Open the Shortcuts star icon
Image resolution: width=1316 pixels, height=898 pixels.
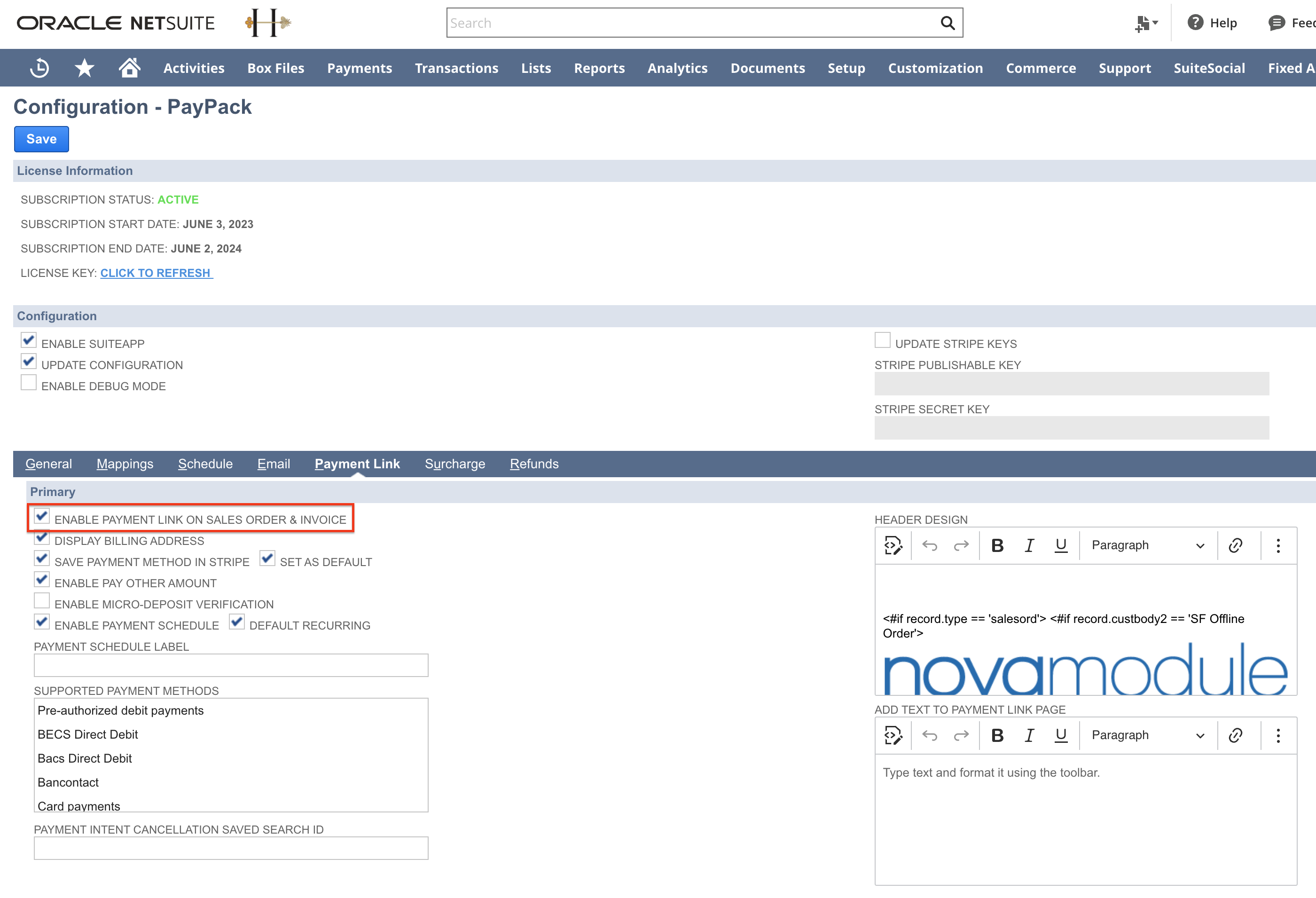(85, 68)
